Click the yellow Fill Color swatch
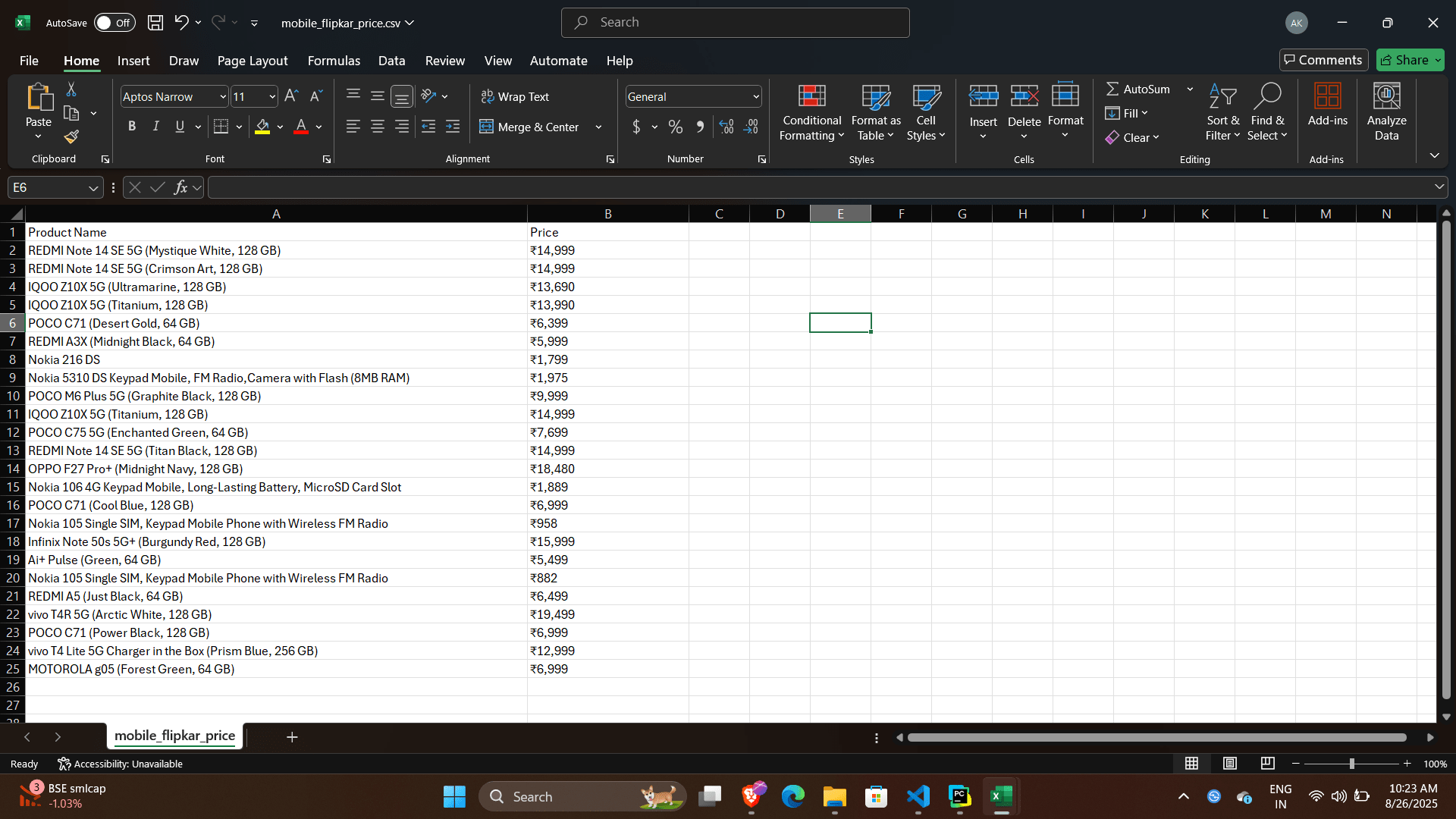Viewport: 1456px width, 819px height. click(262, 127)
